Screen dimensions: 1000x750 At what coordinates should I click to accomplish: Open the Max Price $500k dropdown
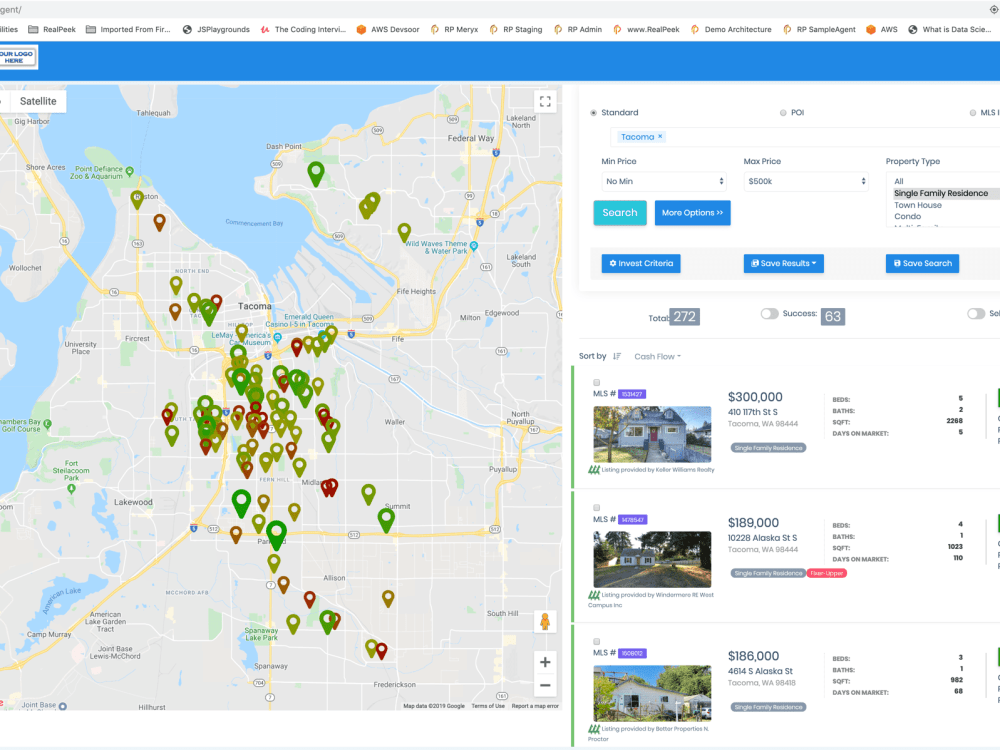point(806,181)
